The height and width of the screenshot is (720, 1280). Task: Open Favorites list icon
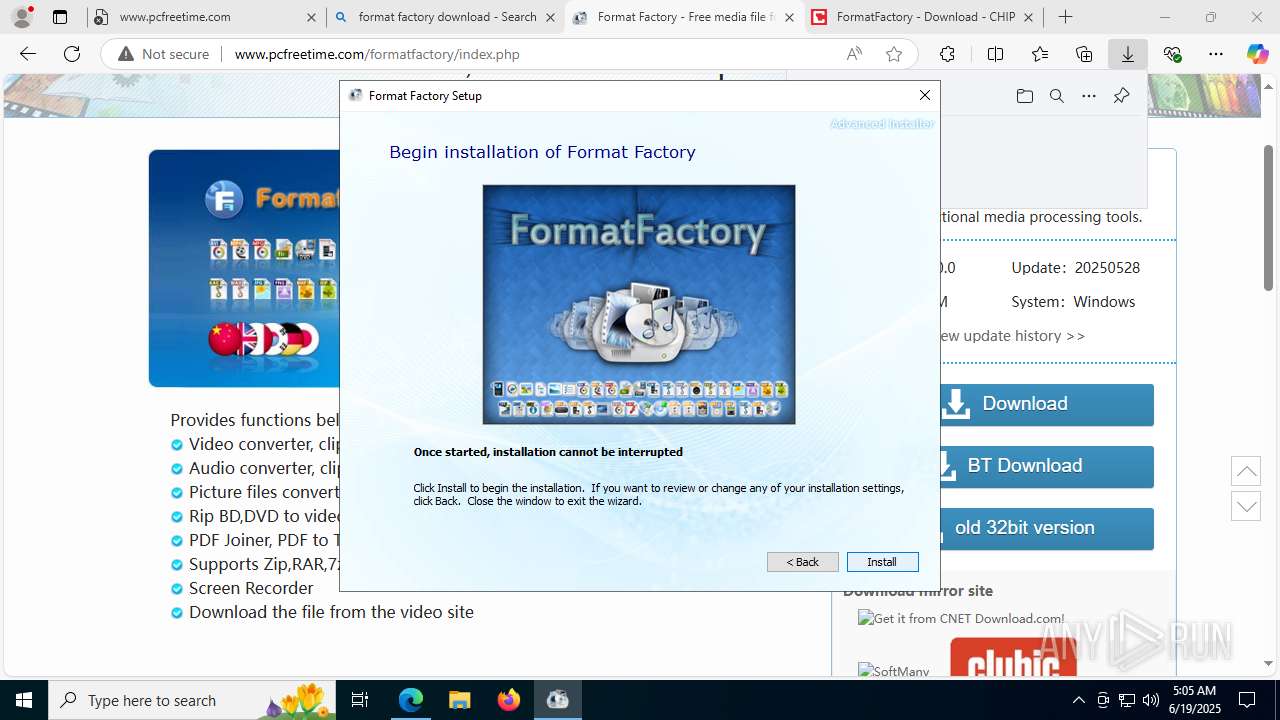pyautogui.click(x=1040, y=54)
